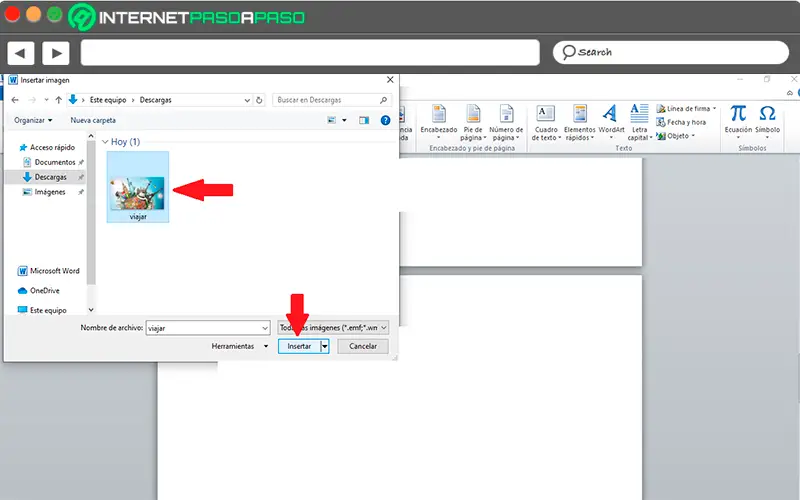Insert WordArt from the ribbon
This screenshot has width=800, height=500.
(x=611, y=121)
